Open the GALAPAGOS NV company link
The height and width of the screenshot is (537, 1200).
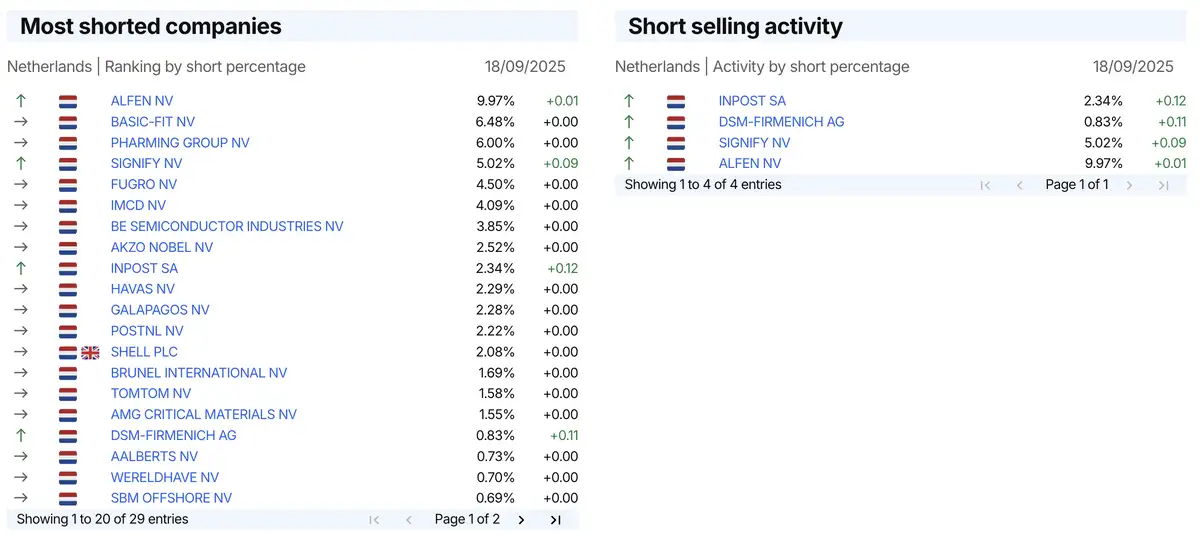[x=160, y=311]
